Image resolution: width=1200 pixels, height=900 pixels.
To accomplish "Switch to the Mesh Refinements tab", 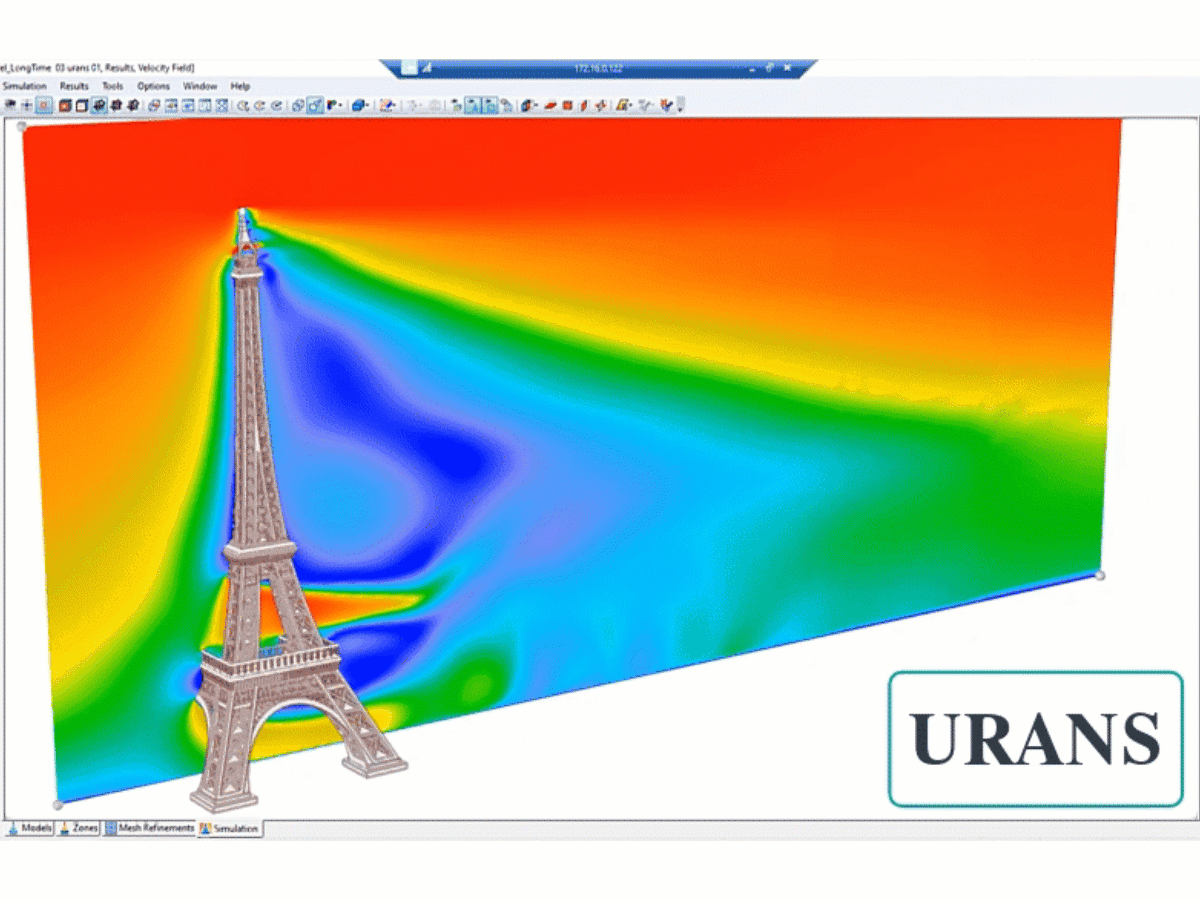I will point(155,828).
